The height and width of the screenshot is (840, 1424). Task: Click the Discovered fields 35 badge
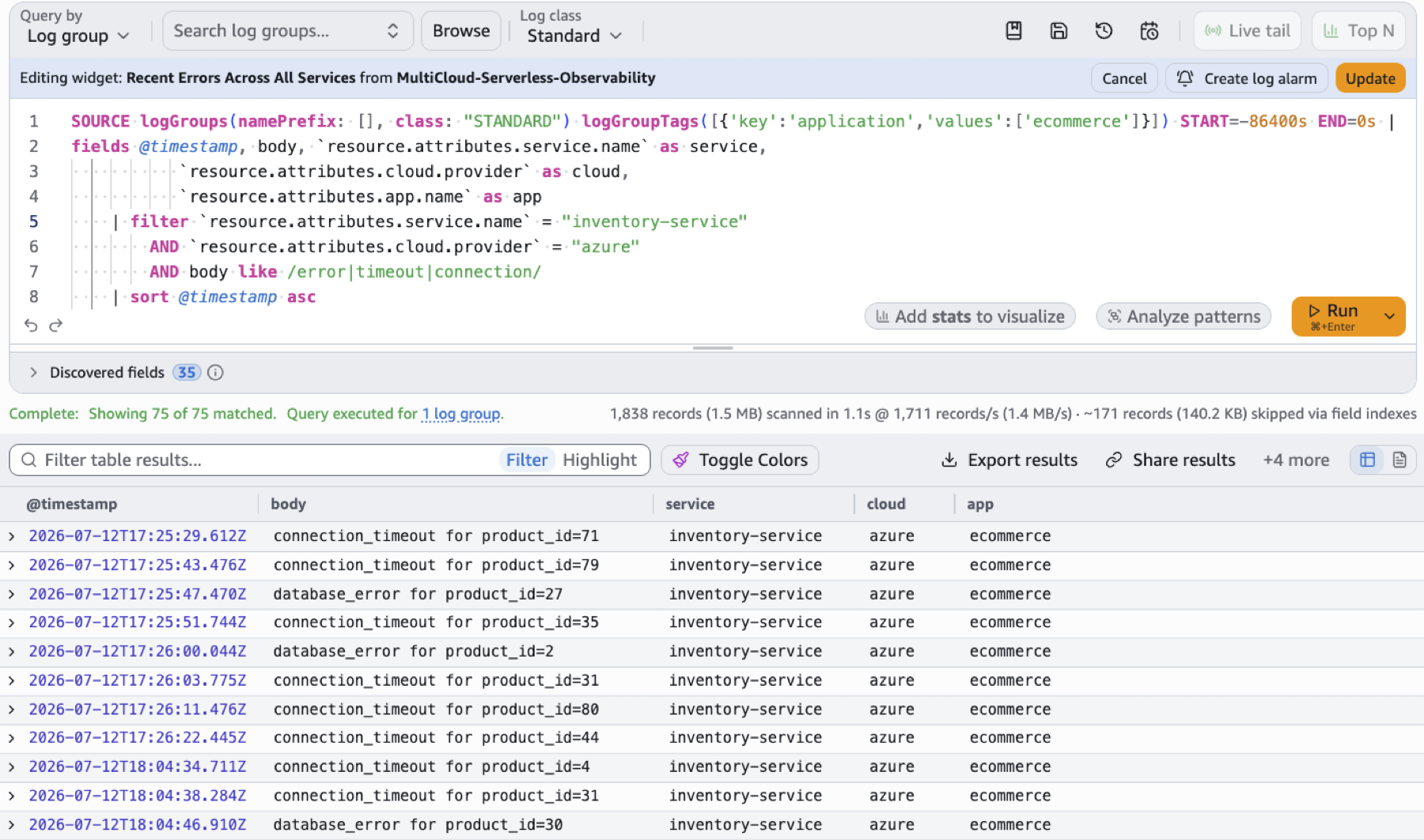click(187, 373)
